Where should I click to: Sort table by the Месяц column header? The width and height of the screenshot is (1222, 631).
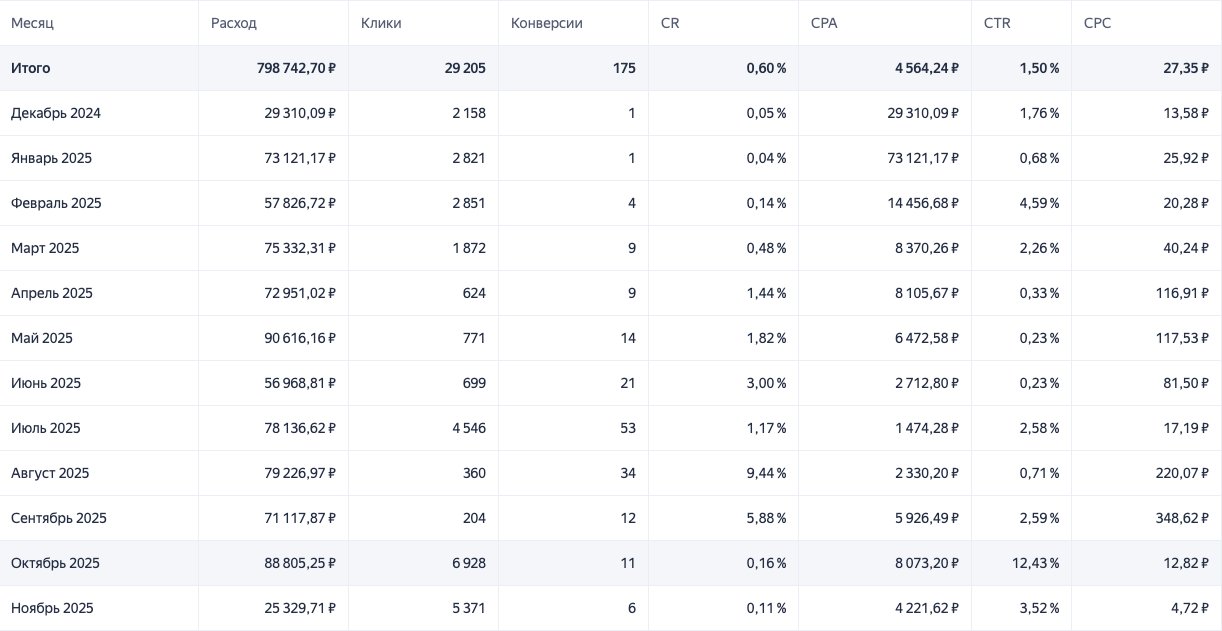pos(33,23)
